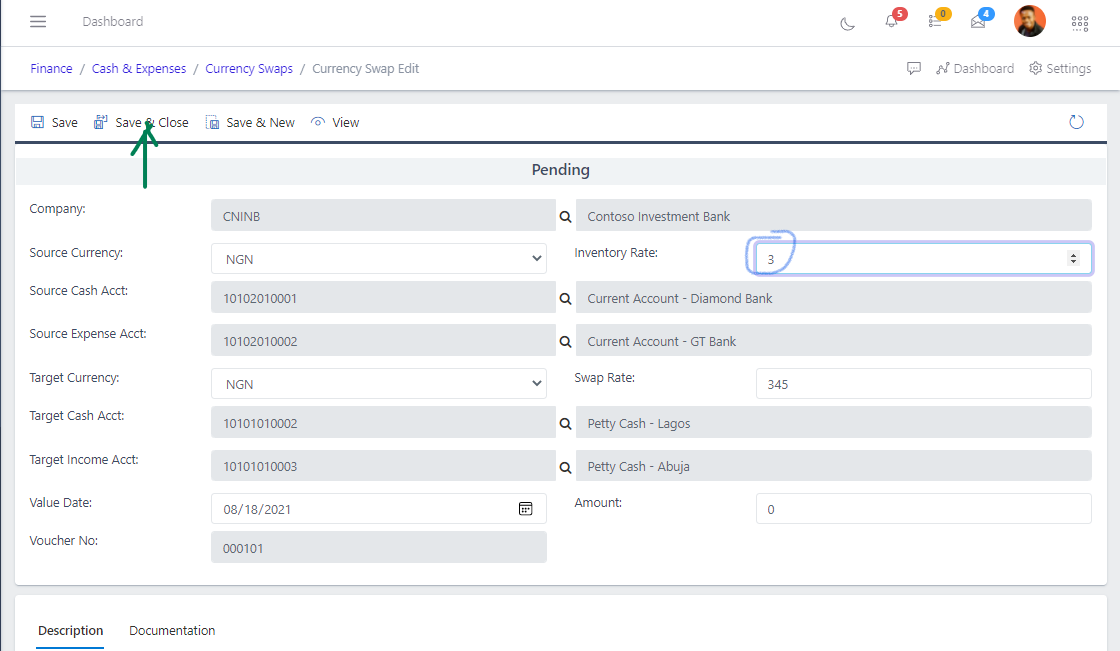Adjust Inventory Rate spinner arrows
1120x651 pixels.
tap(1073, 258)
